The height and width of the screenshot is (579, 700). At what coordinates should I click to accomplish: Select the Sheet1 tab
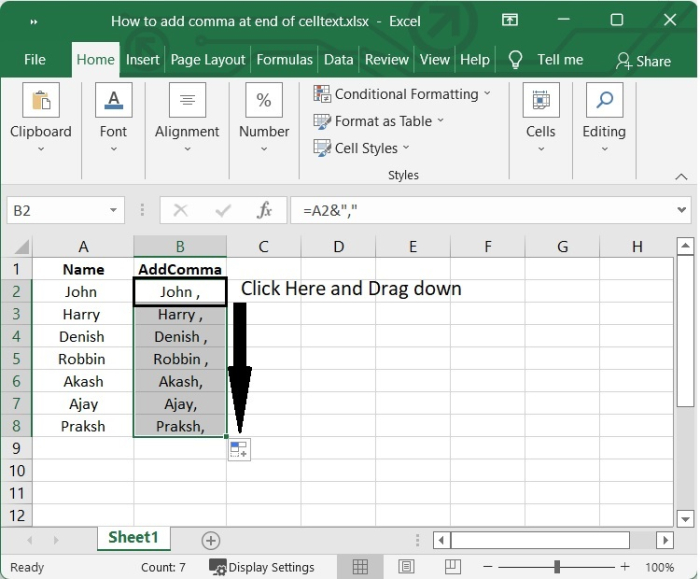pos(133,538)
